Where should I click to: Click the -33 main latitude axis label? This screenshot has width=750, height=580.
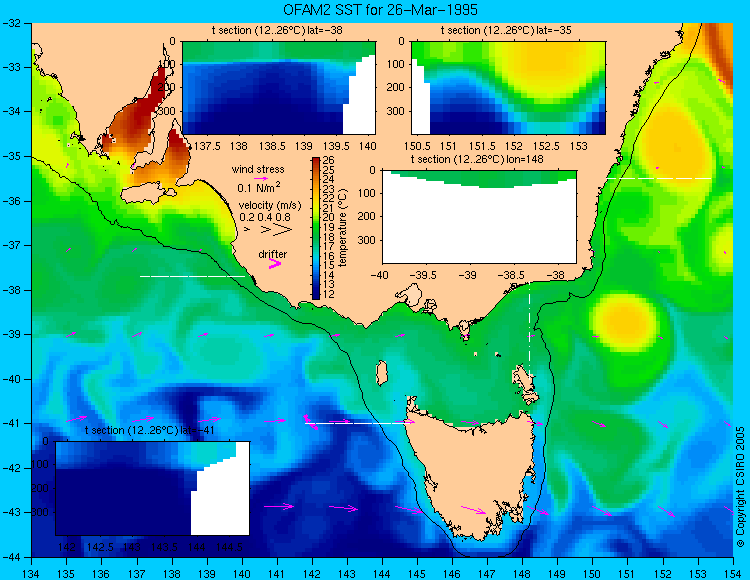[x=11, y=67]
